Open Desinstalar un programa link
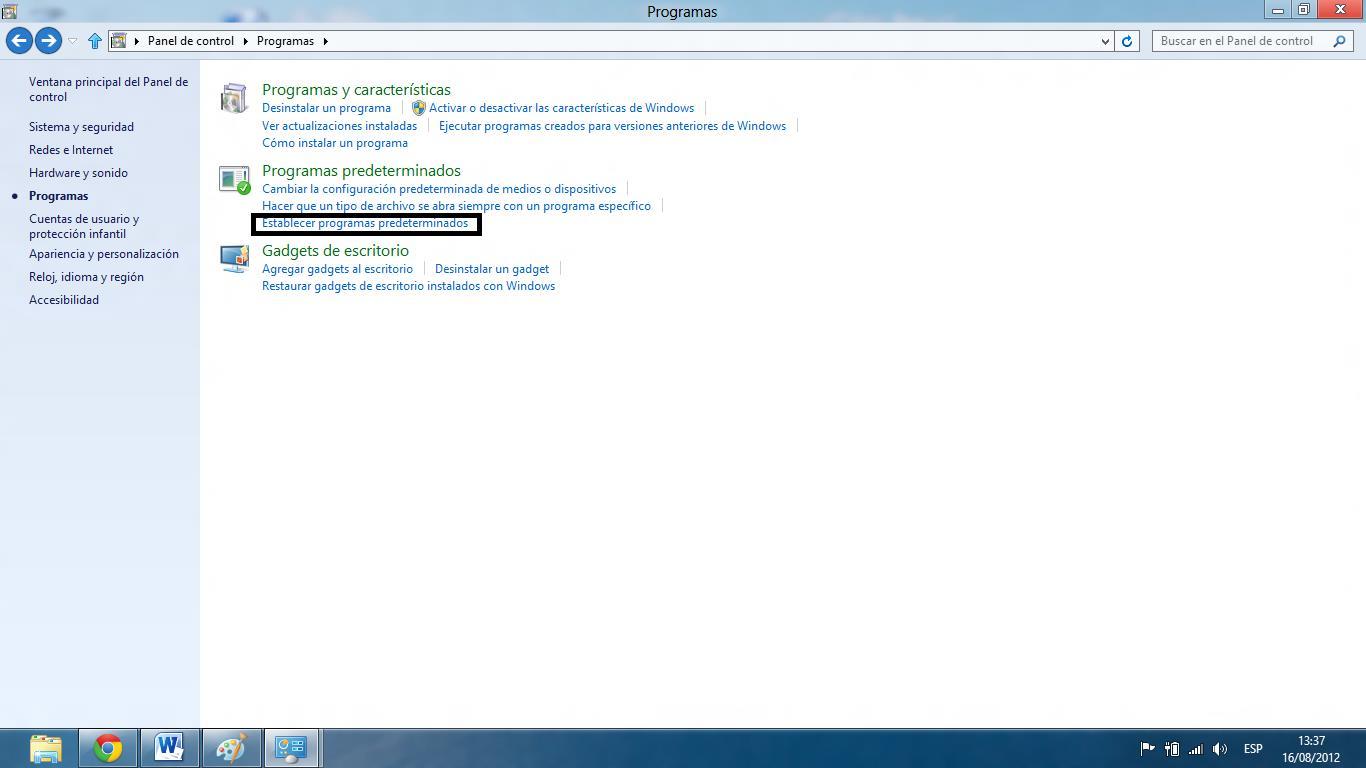Viewport: 1366px width, 768px height. [326, 108]
